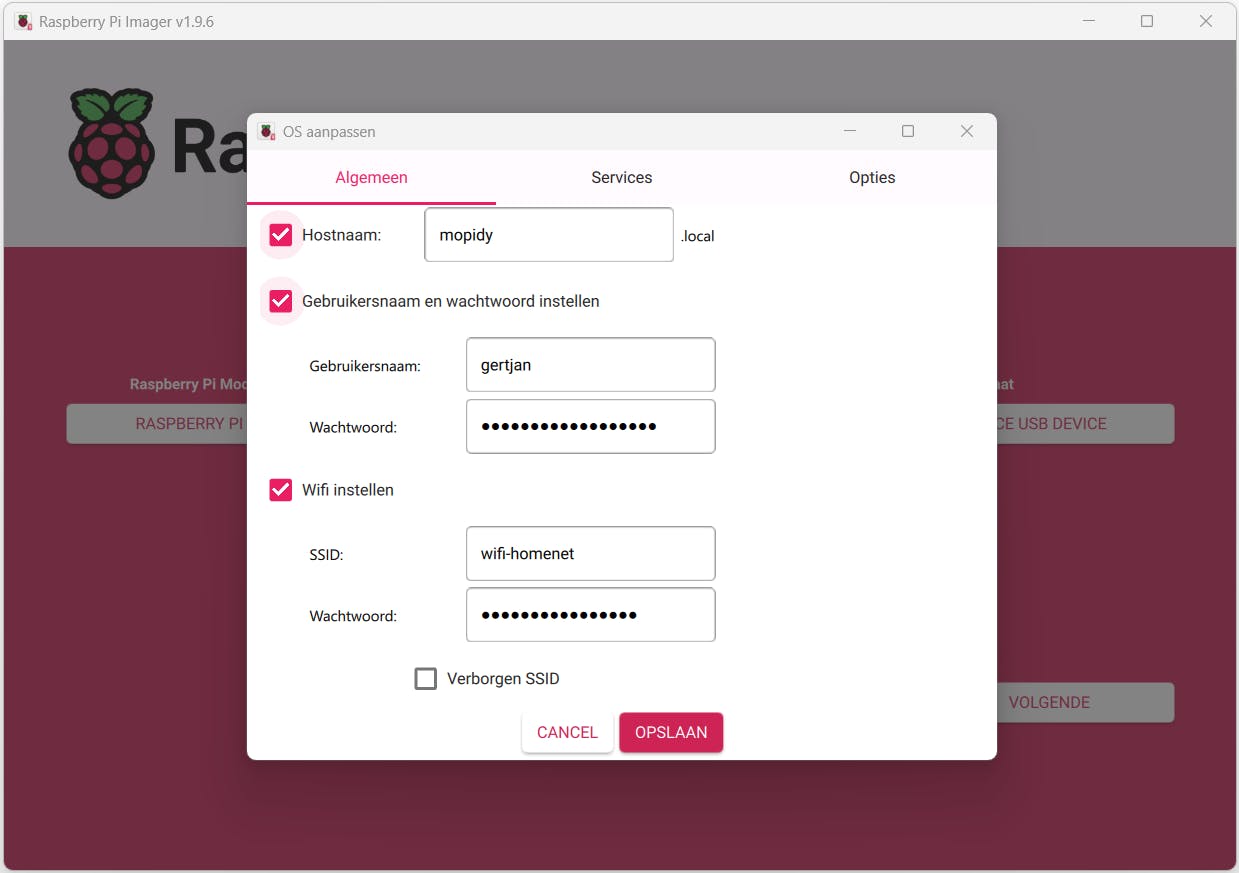Image resolution: width=1239 pixels, height=873 pixels.
Task: Save settings with the OPSLAAN button
Action: [671, 732]
